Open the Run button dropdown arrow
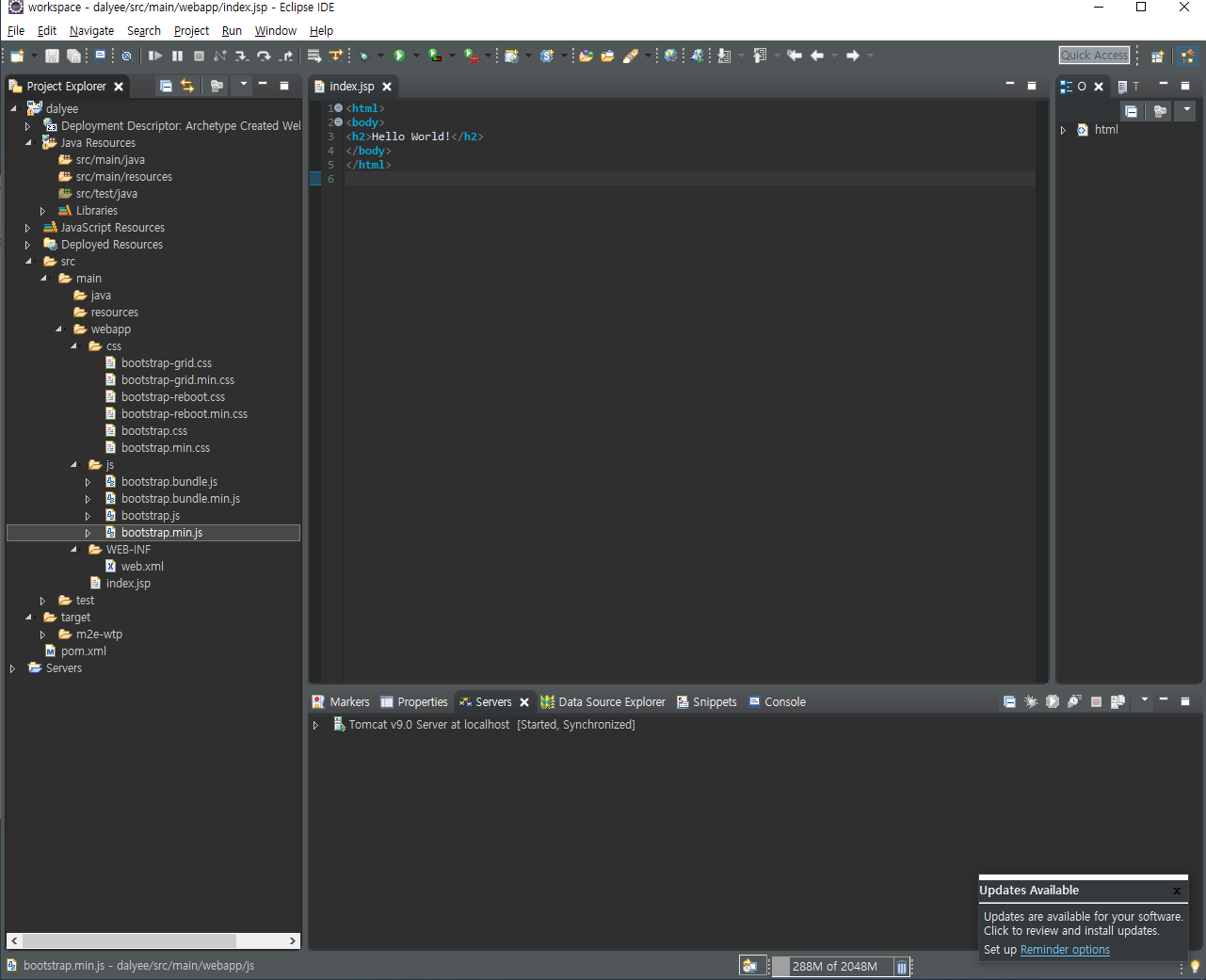 pos(416,56)
